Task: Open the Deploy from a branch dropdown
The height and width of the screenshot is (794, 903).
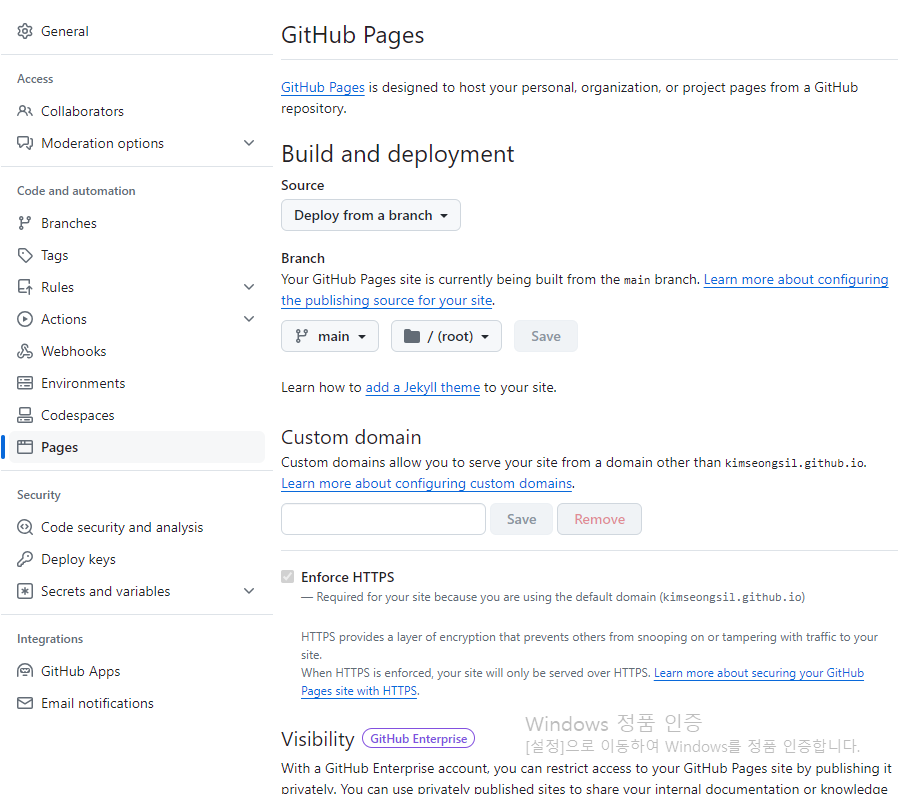Action: 371,215
